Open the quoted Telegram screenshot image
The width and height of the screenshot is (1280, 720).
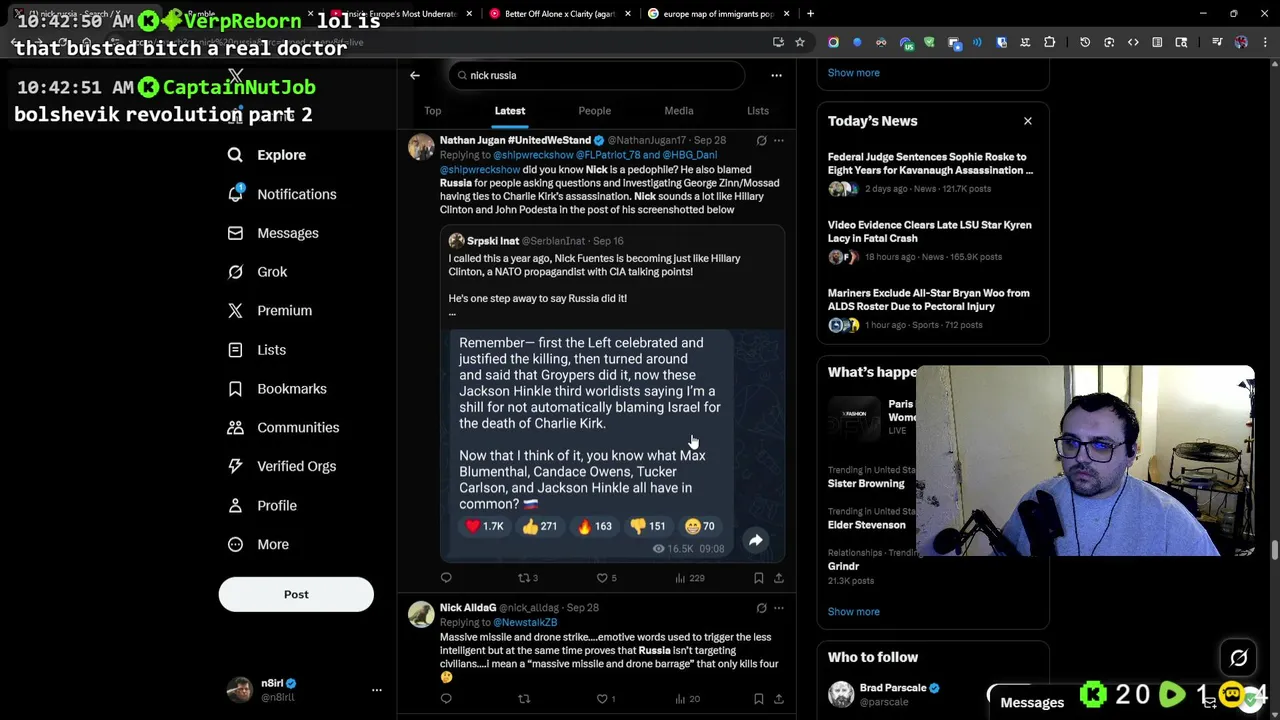pyautogui.click(x=612, y=444)
